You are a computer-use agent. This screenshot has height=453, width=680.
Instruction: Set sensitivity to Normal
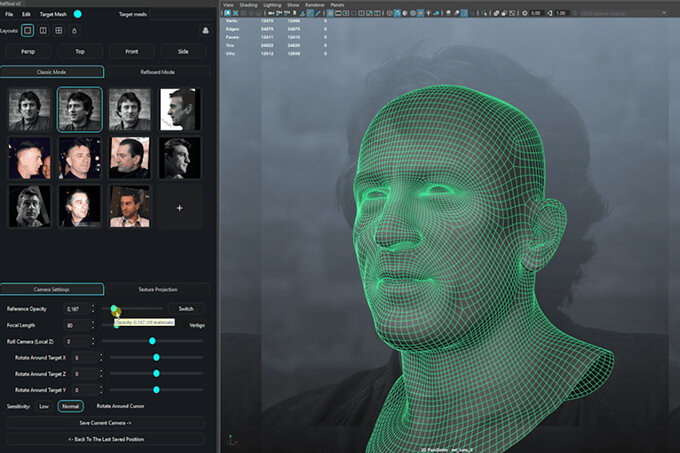pos(70,406)
